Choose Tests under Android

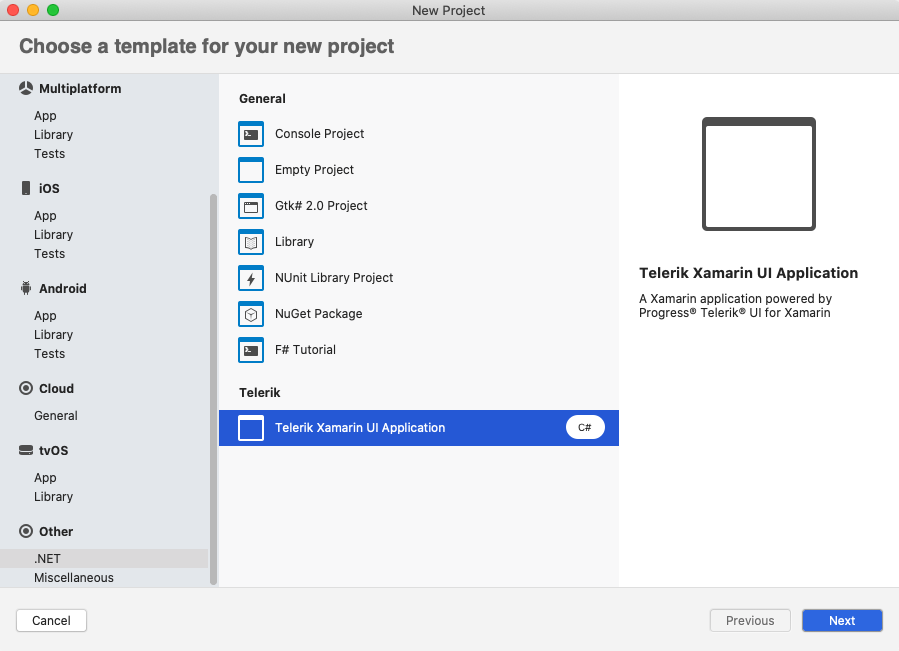click(49, 353)
